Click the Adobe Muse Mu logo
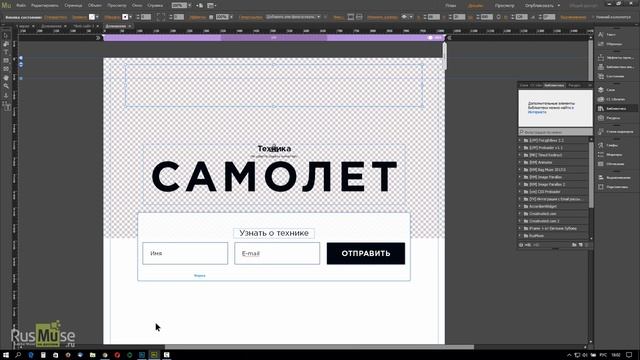This screenshot has height=360, width=640. click(x=7, y=5)
